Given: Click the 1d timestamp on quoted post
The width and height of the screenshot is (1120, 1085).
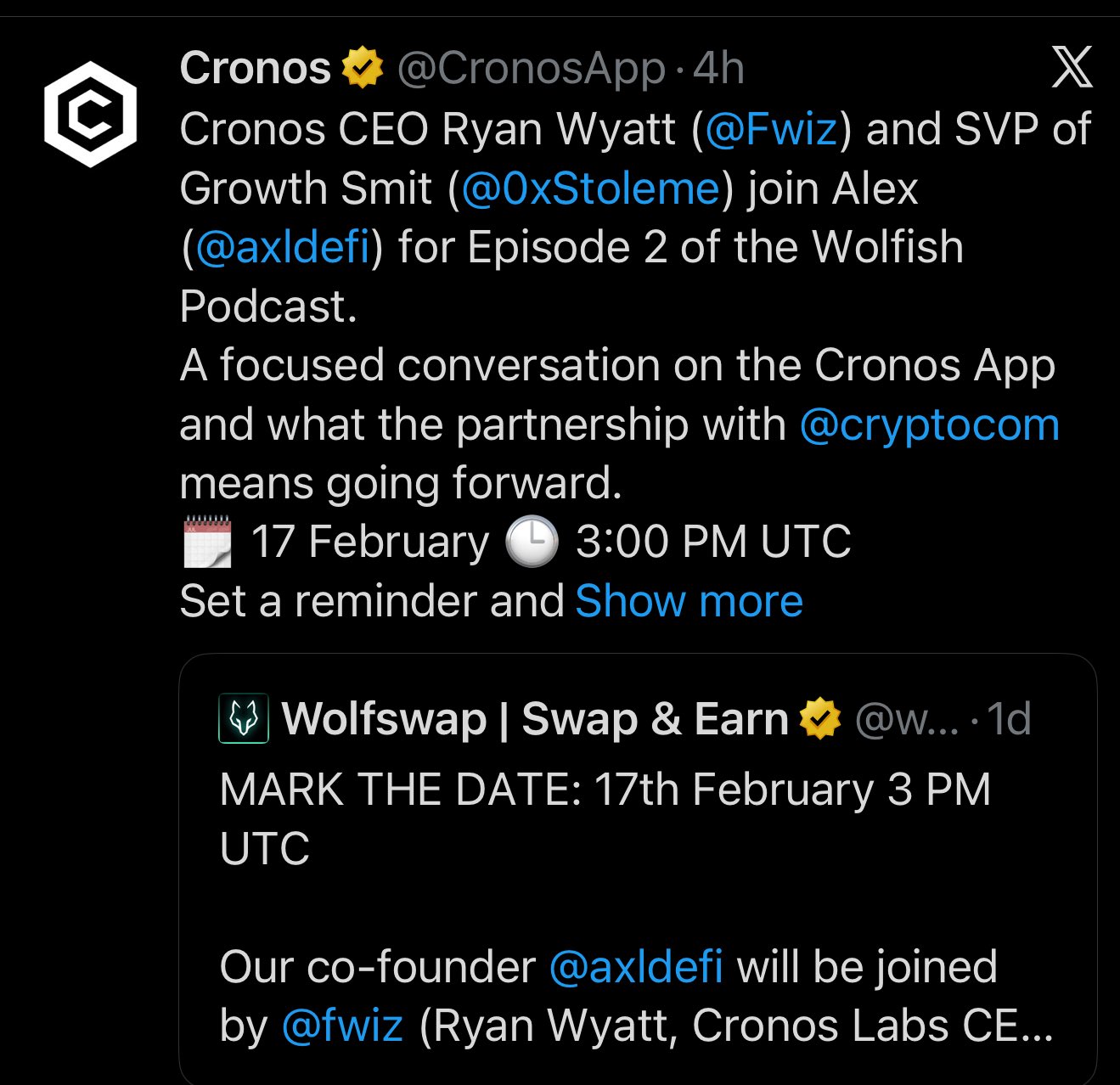Looking at the screenshot, I should [x=1010, y=719].
